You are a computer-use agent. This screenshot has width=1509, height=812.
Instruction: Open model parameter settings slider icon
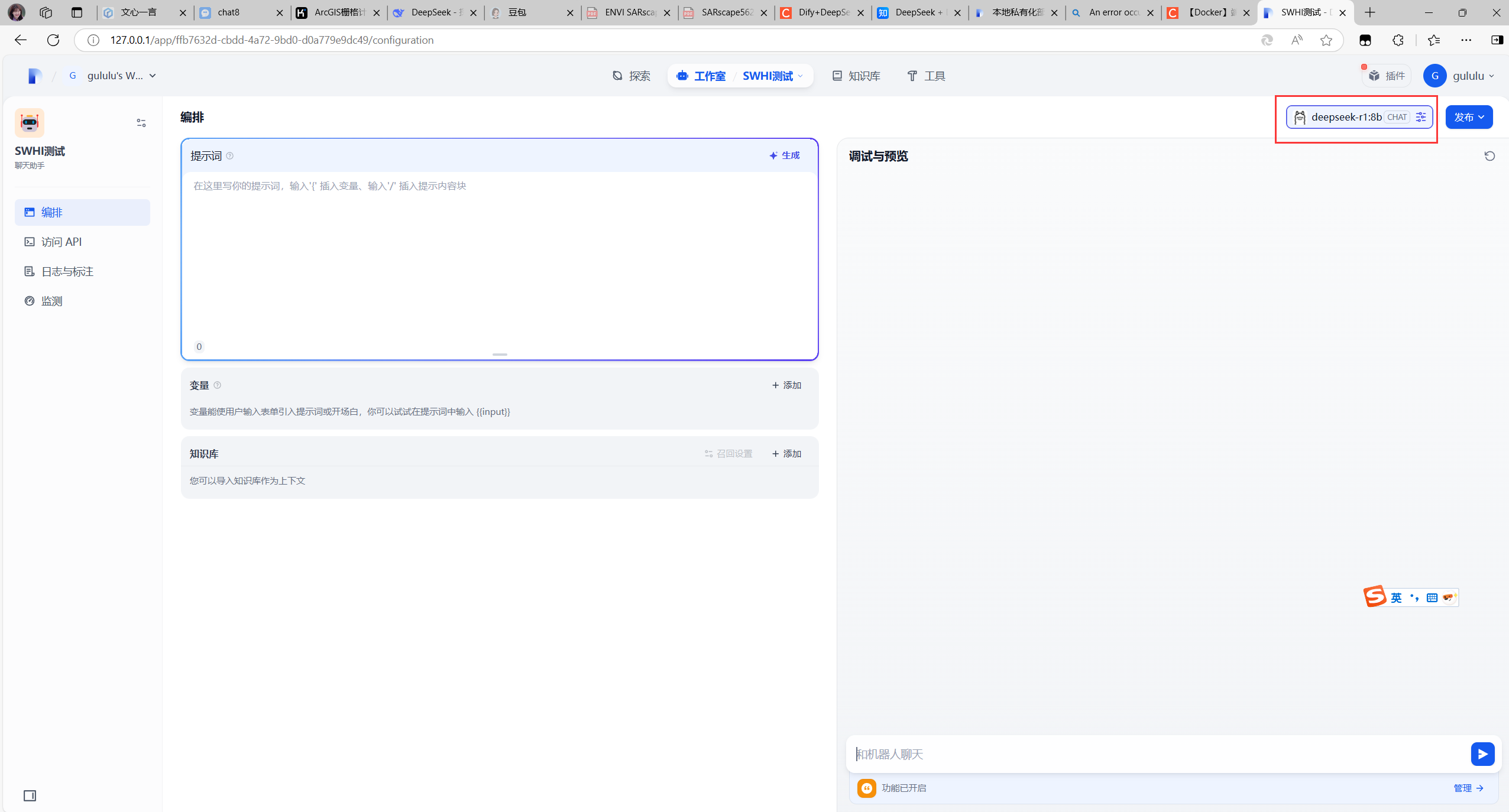[1421, 117]
